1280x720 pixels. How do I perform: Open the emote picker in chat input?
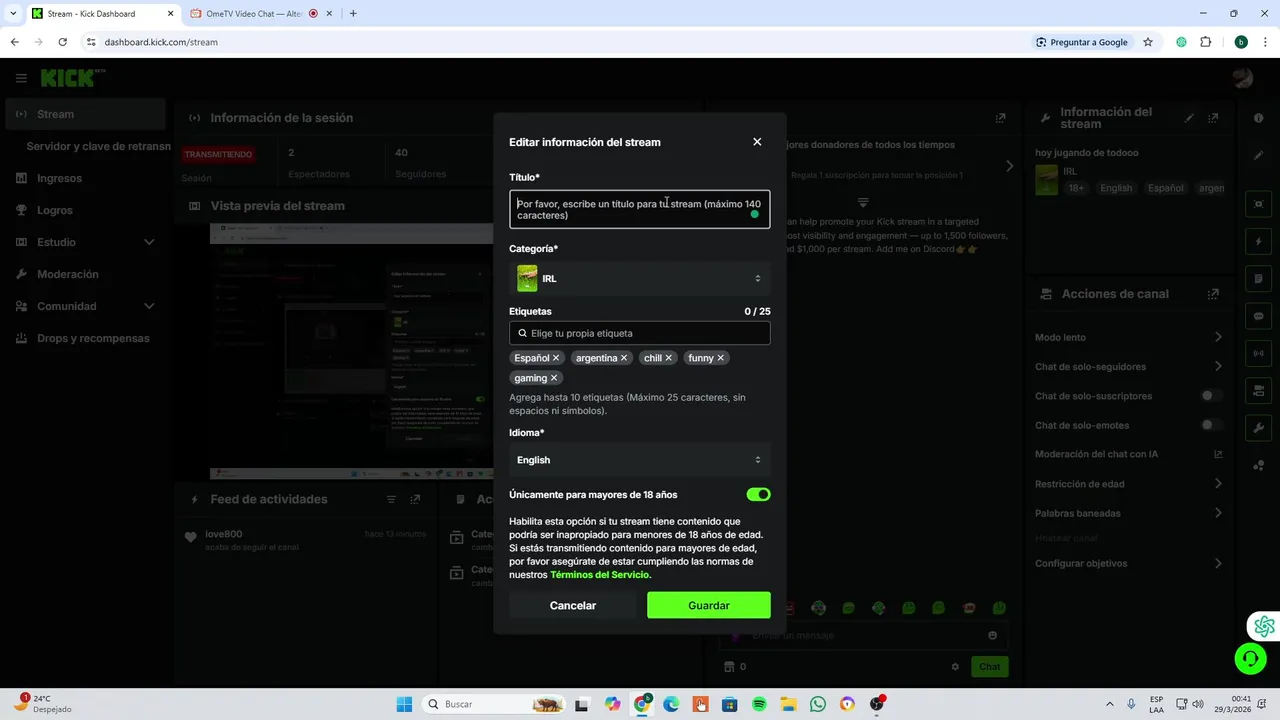[x=992, y=635]
